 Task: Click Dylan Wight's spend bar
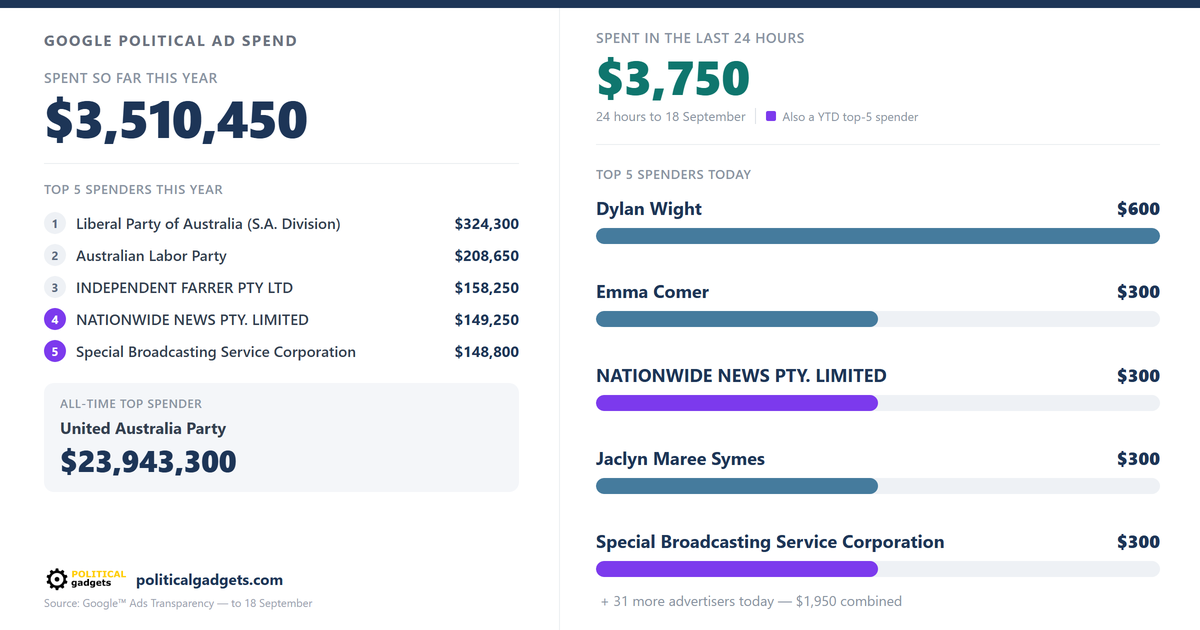coord(878,236)
